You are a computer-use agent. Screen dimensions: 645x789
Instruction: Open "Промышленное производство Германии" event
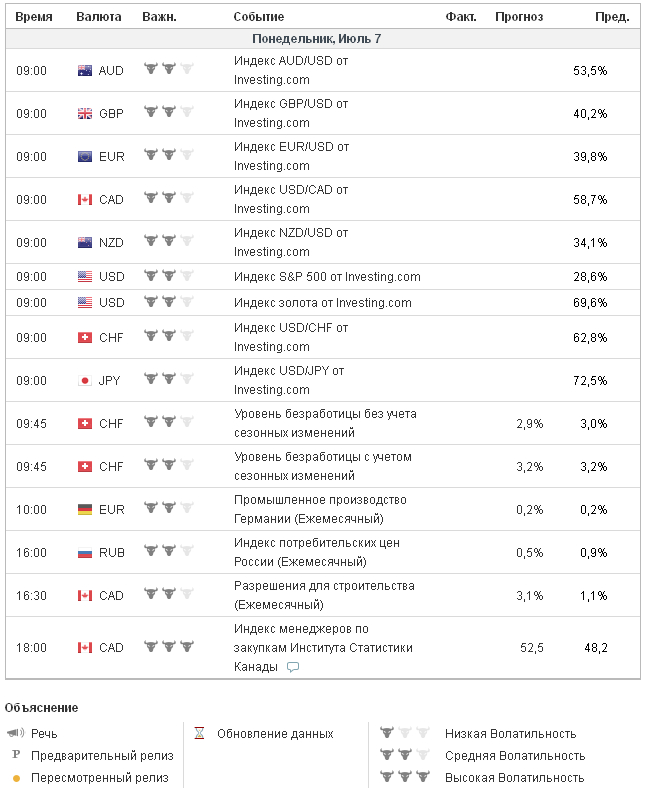[x=321, y=509]
